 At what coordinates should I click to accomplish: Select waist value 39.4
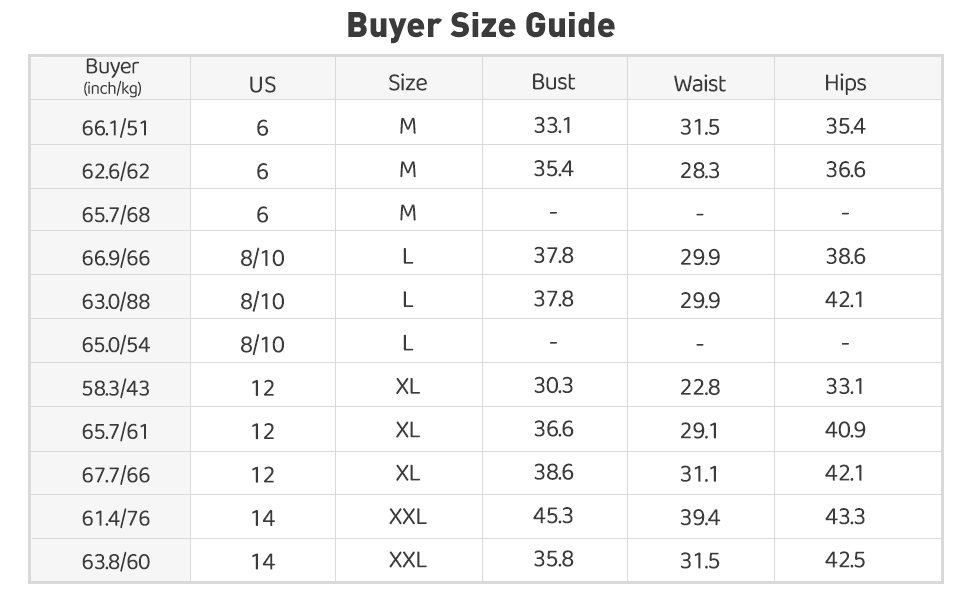pyautogui.click(x=700, y=517)
